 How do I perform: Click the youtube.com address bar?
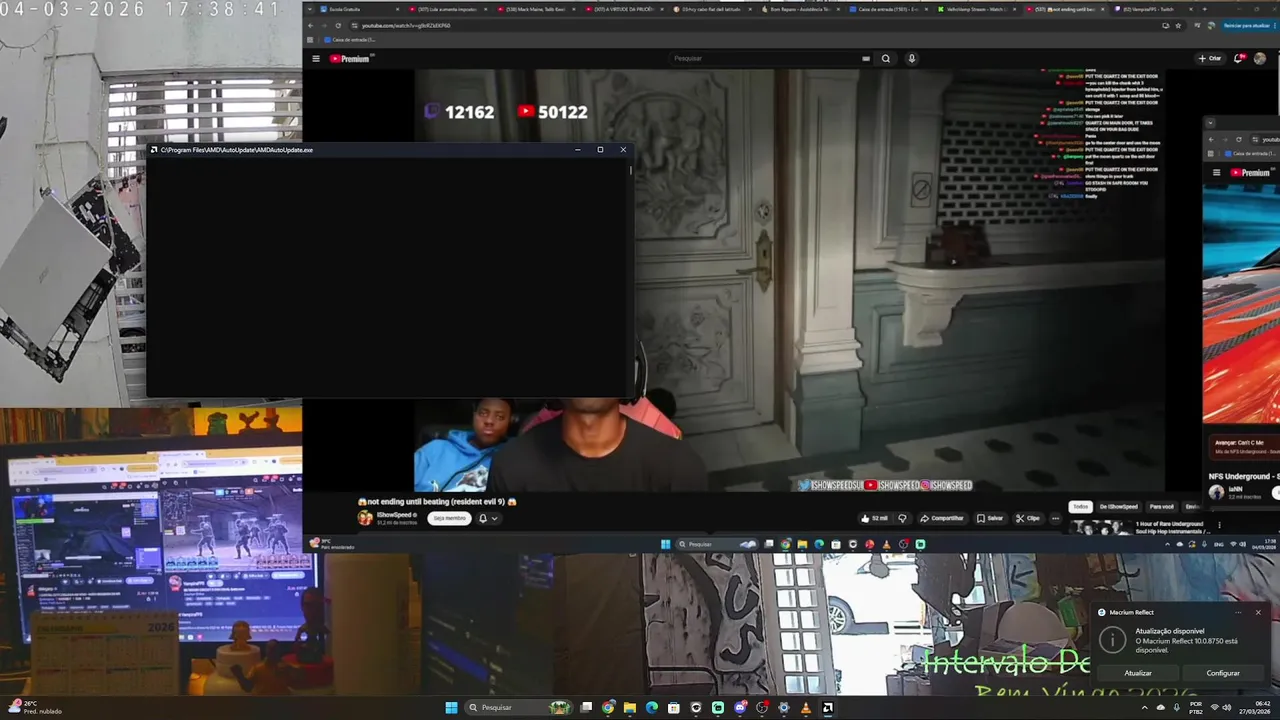(750, 25)
